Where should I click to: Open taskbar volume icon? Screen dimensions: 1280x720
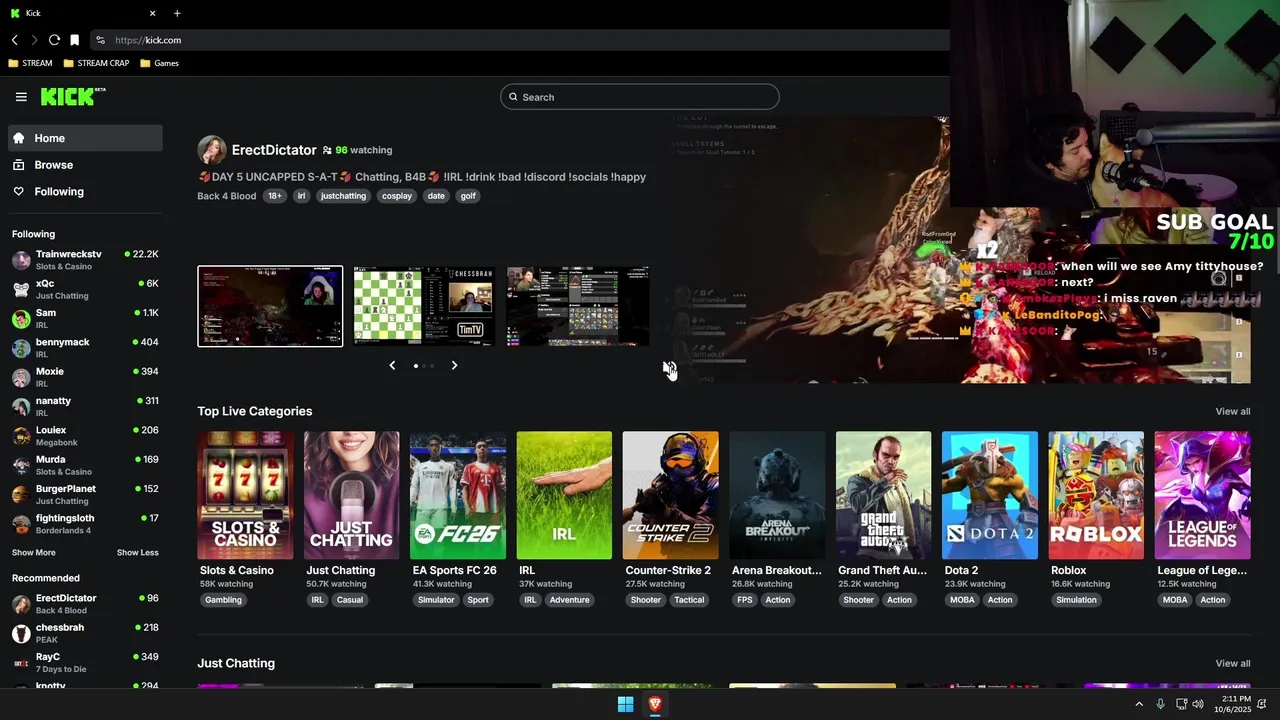pyautogui.click(x=1198, y=704)
